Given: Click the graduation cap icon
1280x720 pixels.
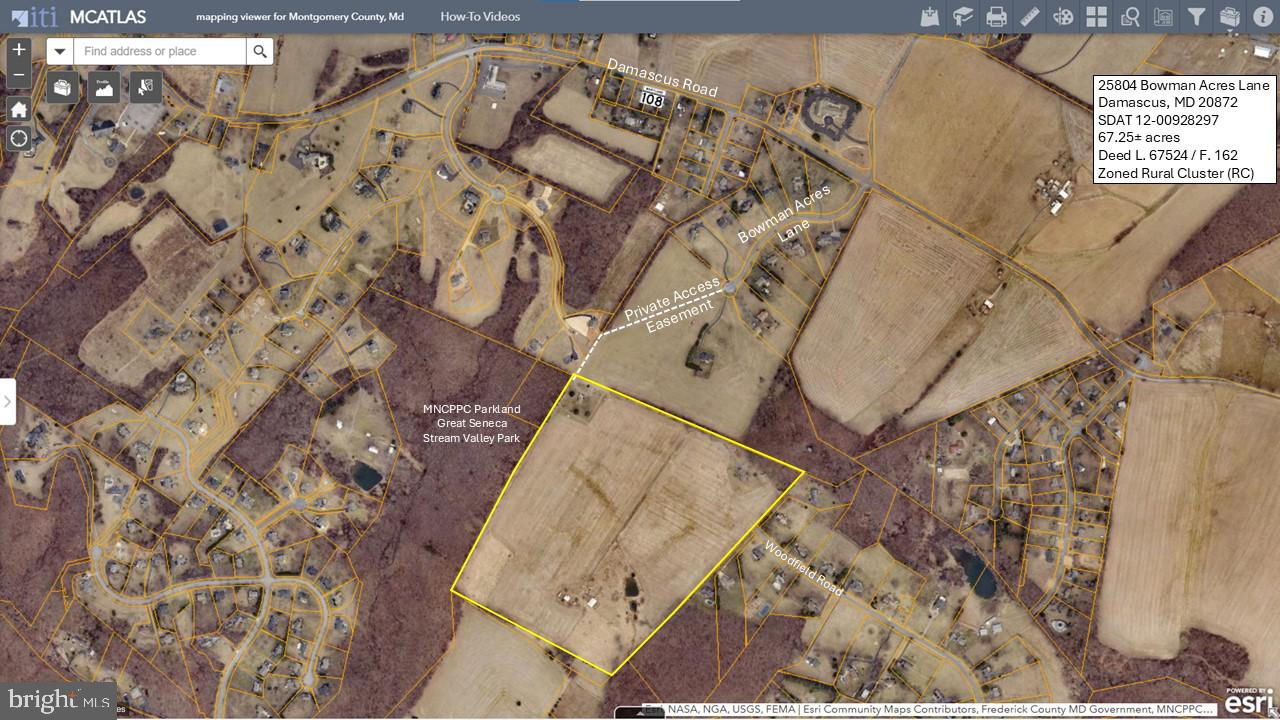Looking at the screenshot, I should (x=962, y=17).
